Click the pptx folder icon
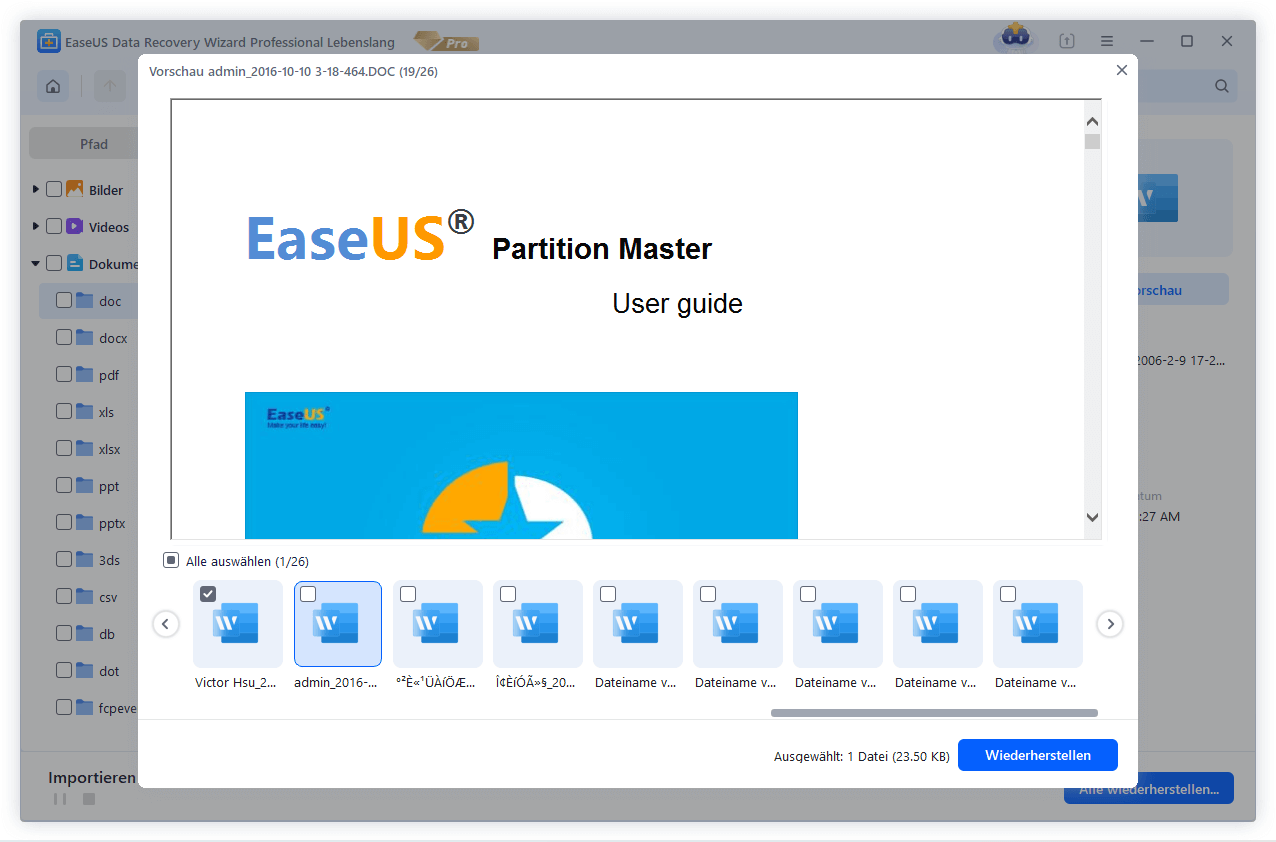This screenshot has height=842, width=1276. [85, 522]
